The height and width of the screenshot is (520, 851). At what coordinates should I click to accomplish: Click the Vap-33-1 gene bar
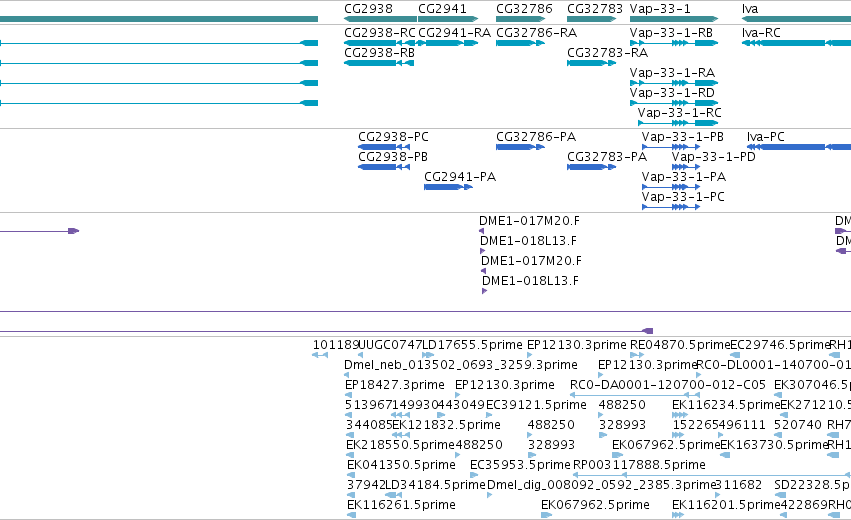coord(674,19)
